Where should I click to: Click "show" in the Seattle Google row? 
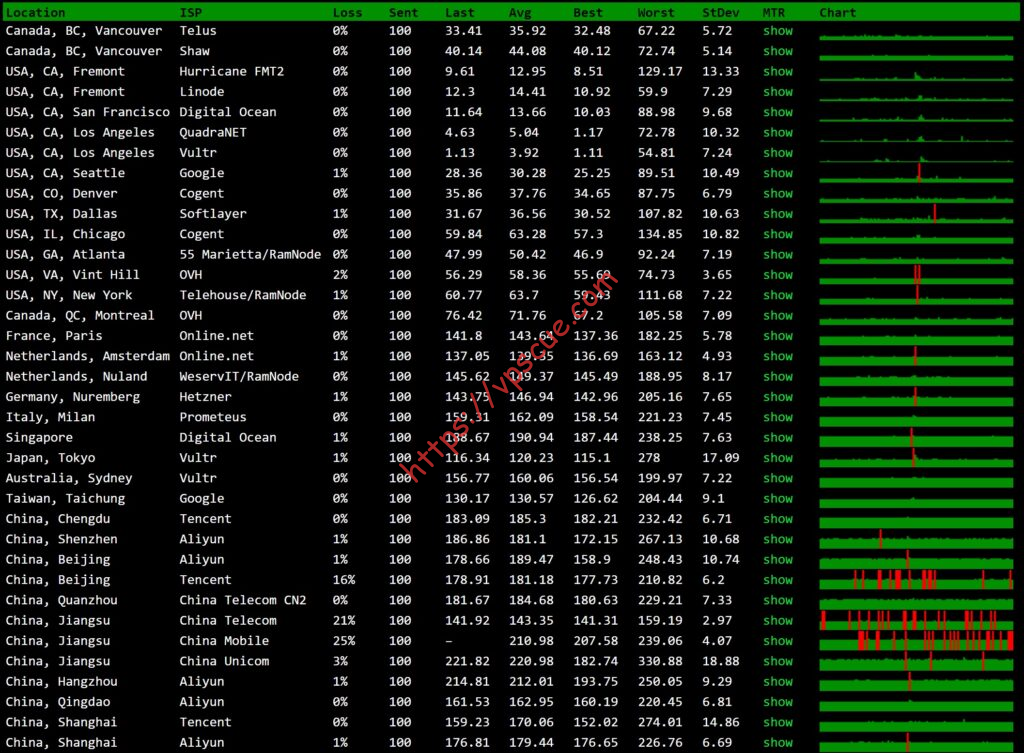tap(778, 173)
